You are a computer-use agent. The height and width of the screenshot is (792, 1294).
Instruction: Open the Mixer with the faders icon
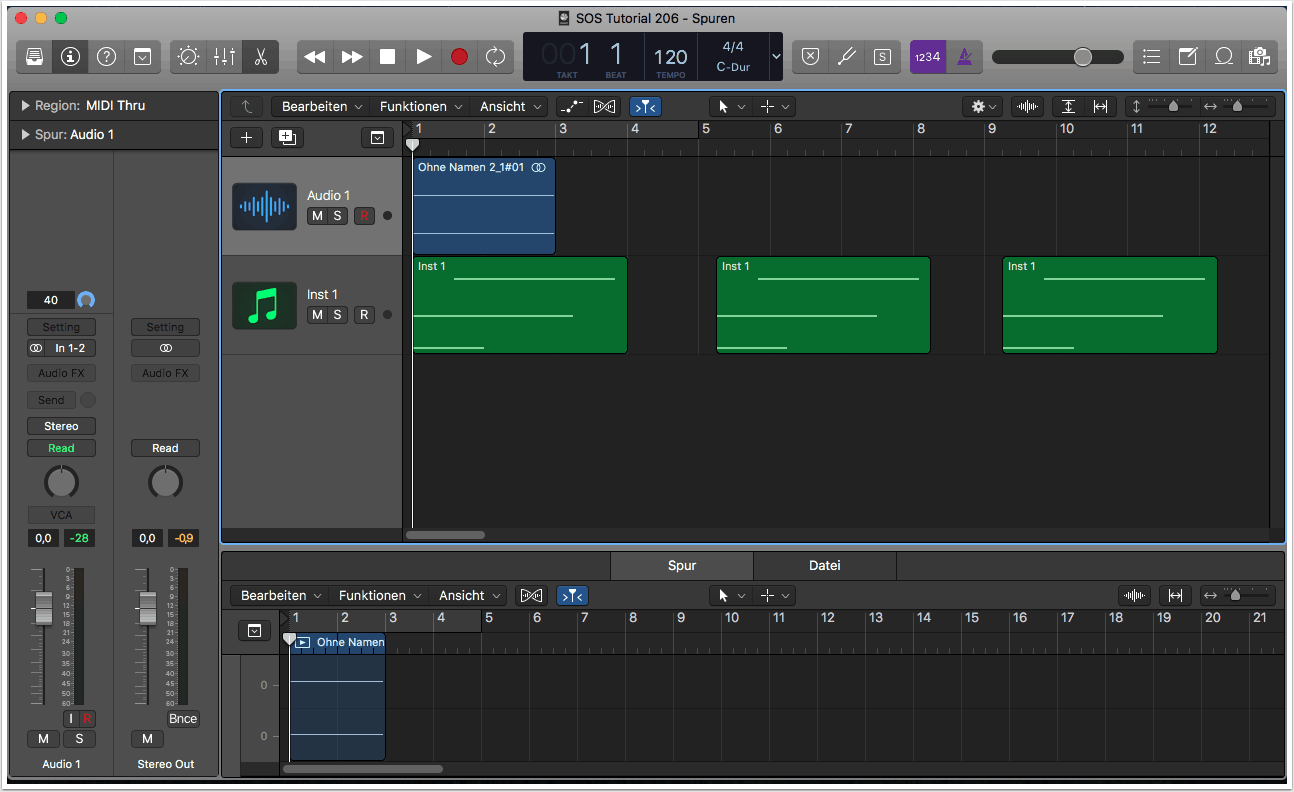(224, 57)
